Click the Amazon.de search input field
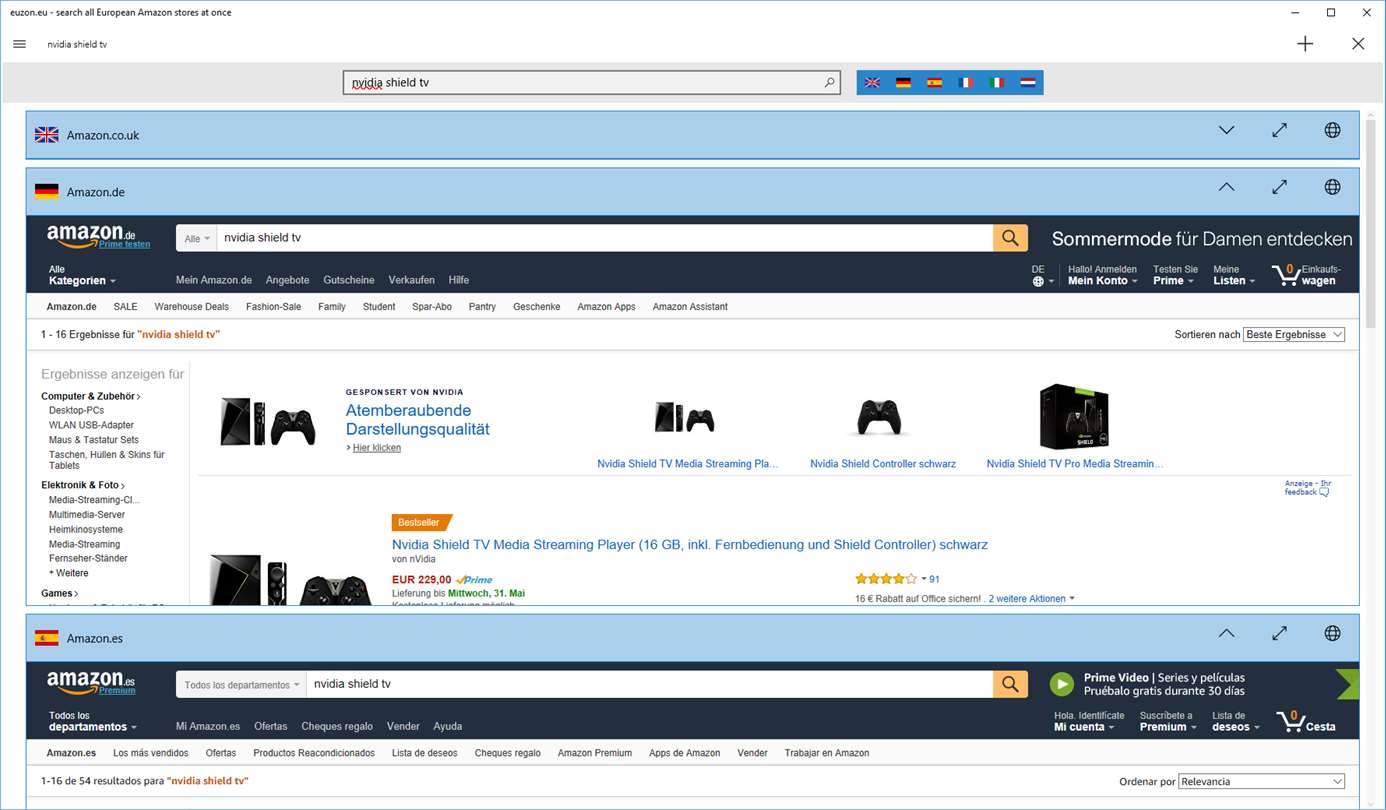 coord(604,238)
